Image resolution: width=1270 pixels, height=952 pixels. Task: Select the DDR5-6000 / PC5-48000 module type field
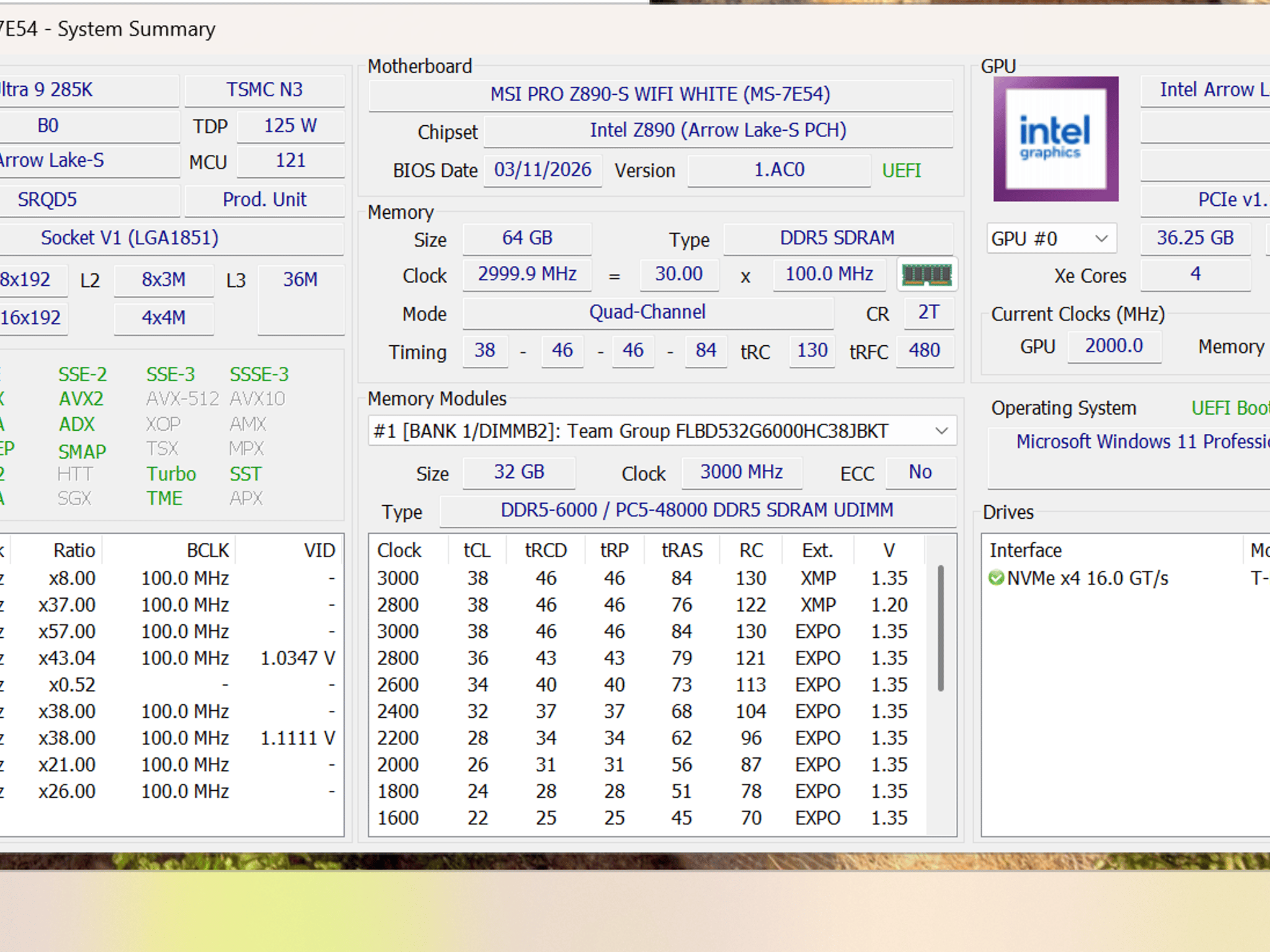698,510
